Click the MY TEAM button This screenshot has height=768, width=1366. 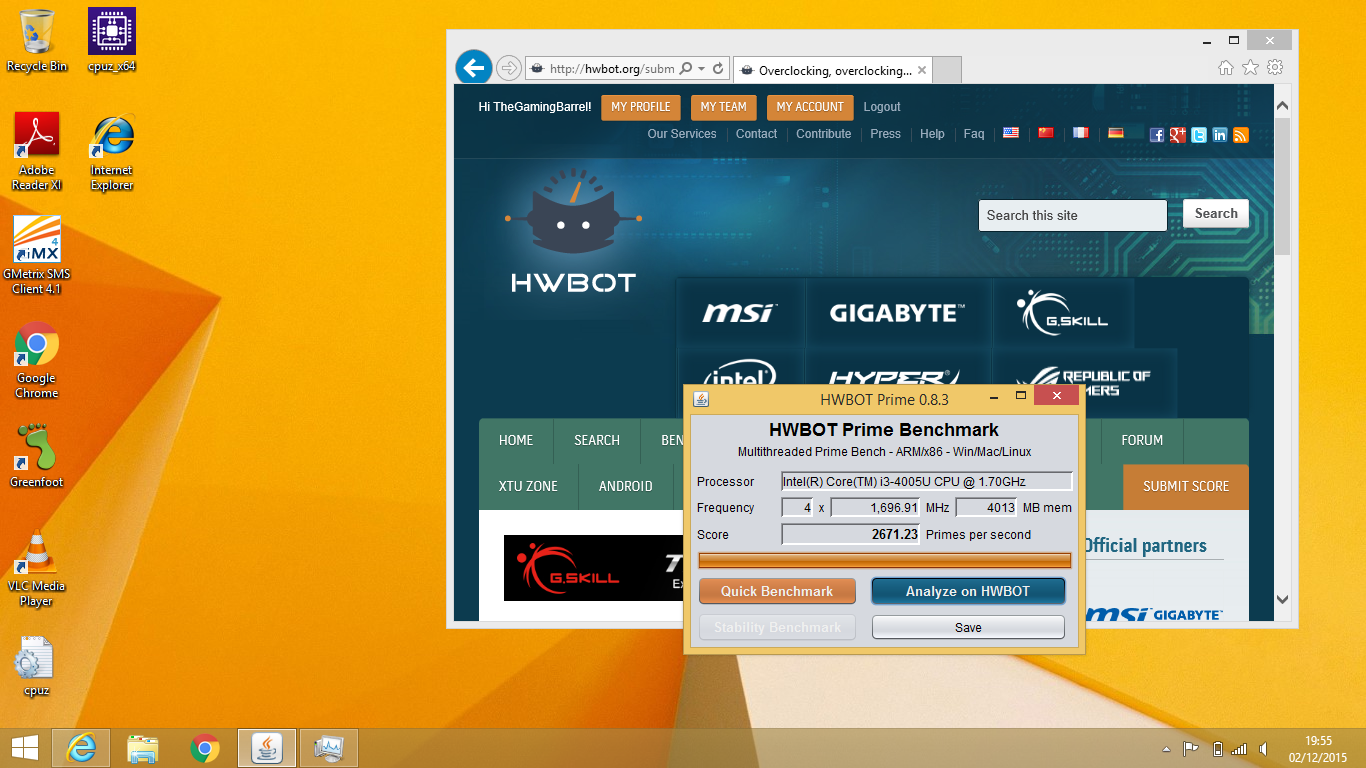pyautogui.click(x=723, y=107)
